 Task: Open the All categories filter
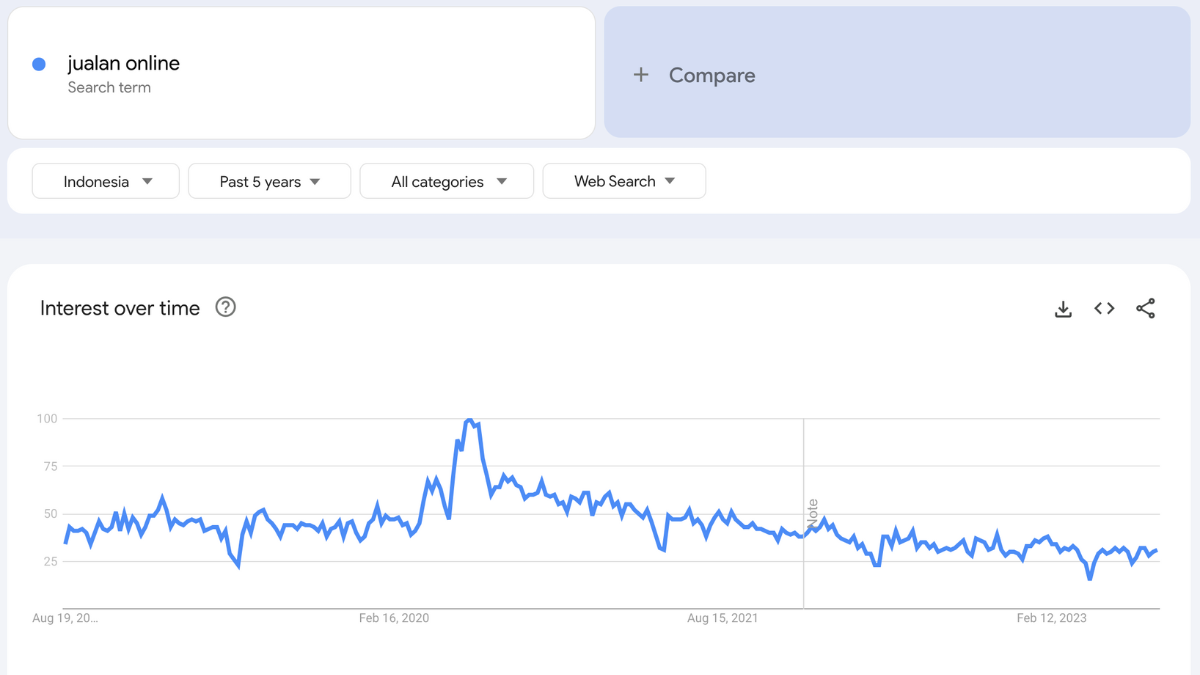[x=447, y=181]
